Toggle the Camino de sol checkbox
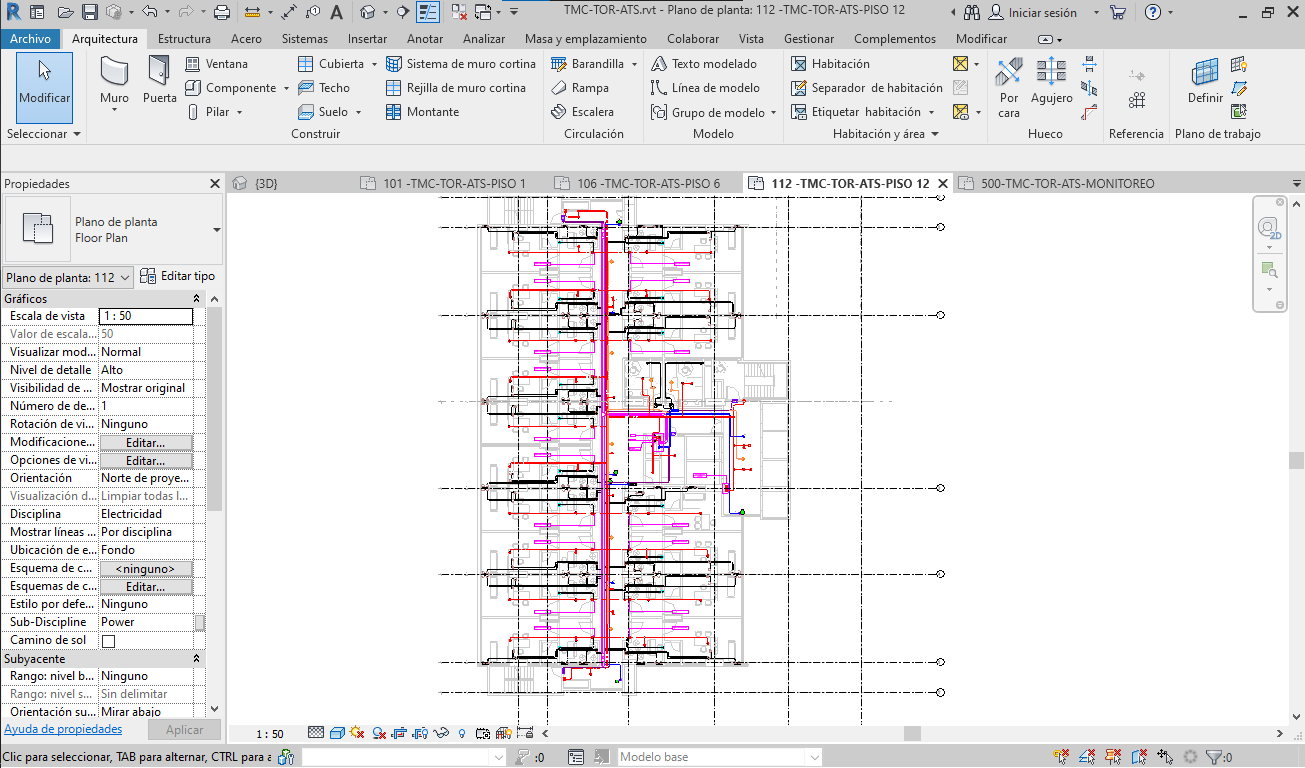 pos(108,641)
